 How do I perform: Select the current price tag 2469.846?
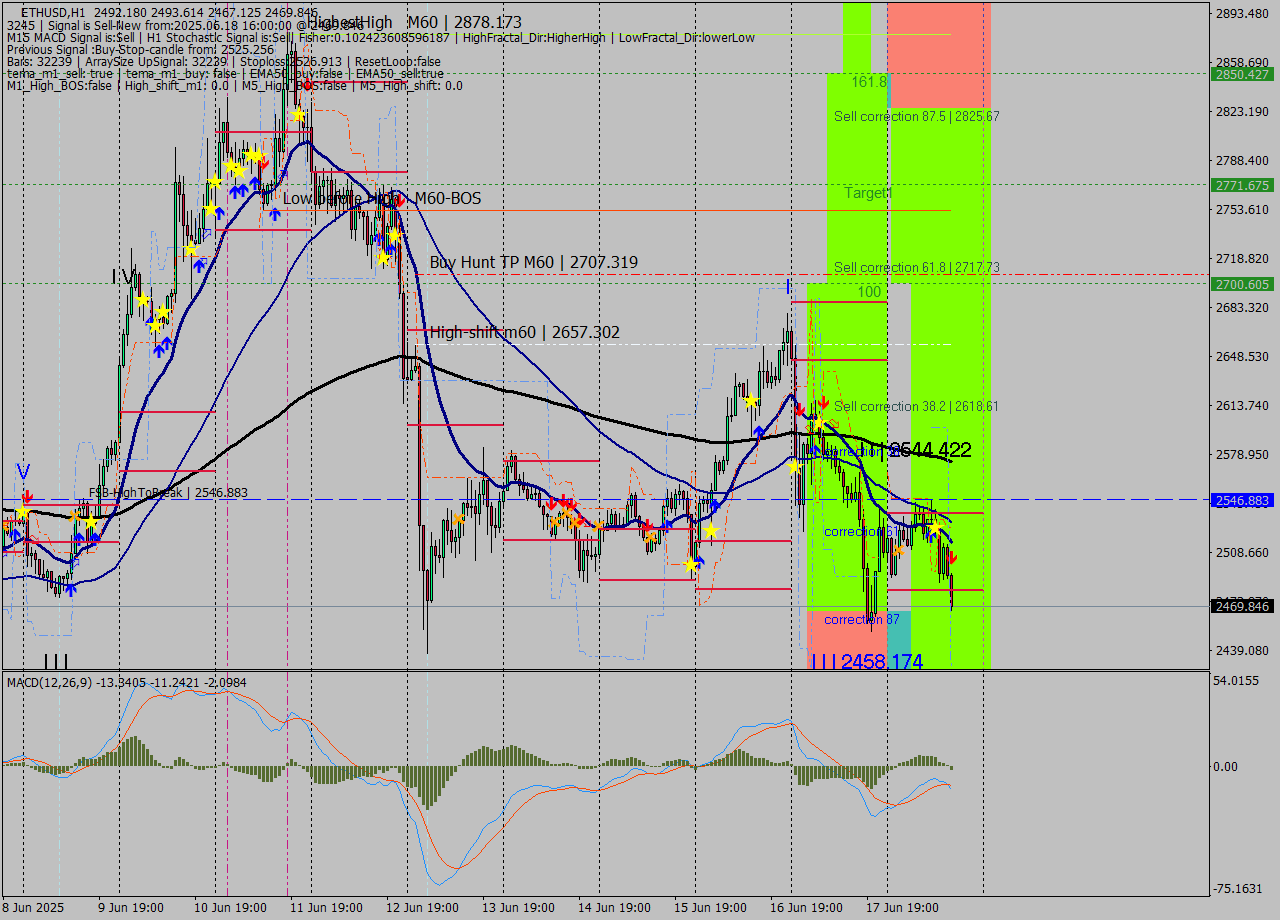click(1241, 606)
